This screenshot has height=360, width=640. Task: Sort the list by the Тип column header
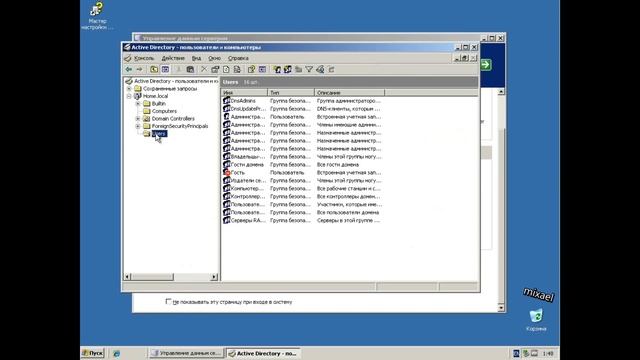(291, 93)
